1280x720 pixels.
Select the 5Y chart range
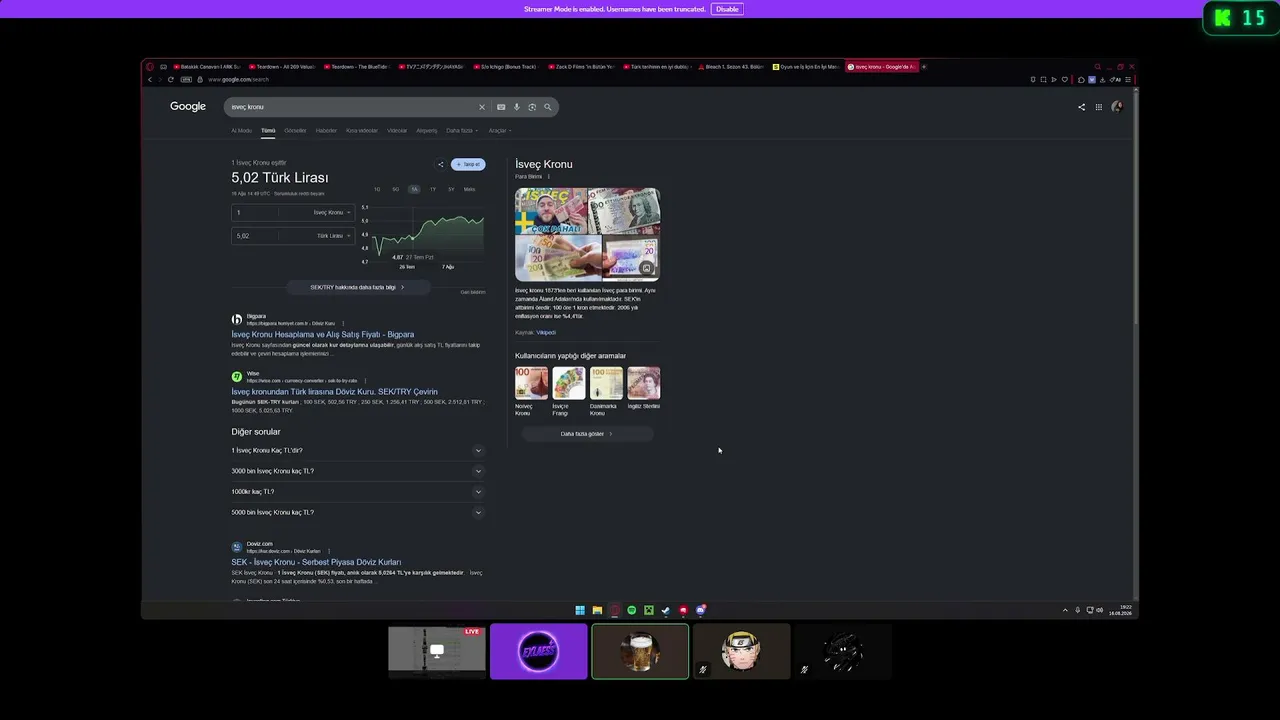pyautogui.click(x=451, y=189)
